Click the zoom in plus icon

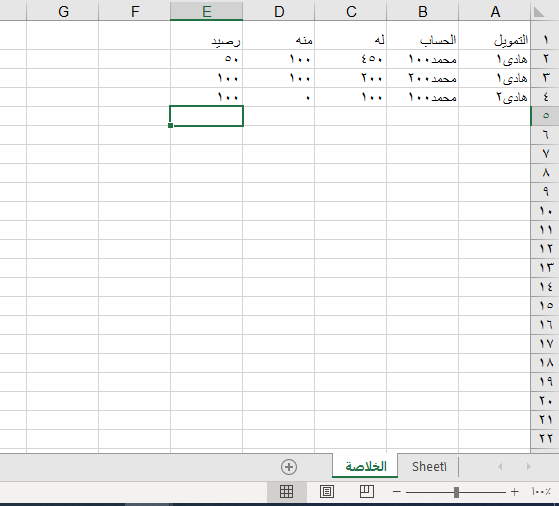click(514, 492)
